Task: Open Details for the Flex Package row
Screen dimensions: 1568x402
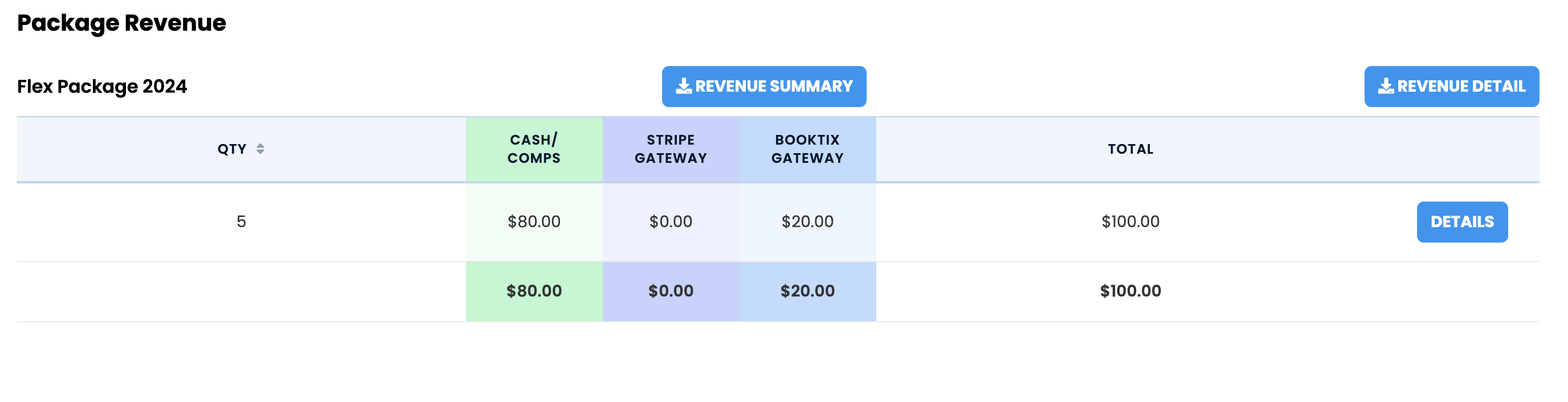Action: (x=1462, y=222)
